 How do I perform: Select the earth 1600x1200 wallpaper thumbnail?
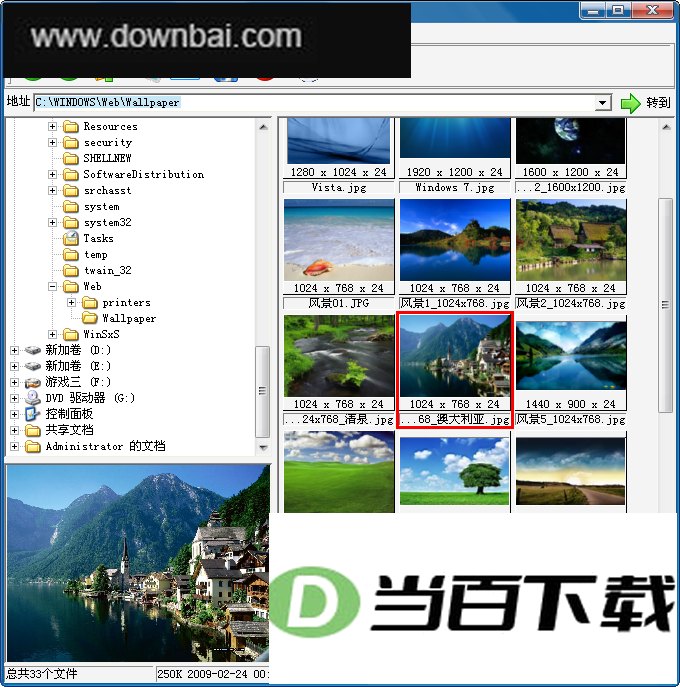tap(570, 141)
